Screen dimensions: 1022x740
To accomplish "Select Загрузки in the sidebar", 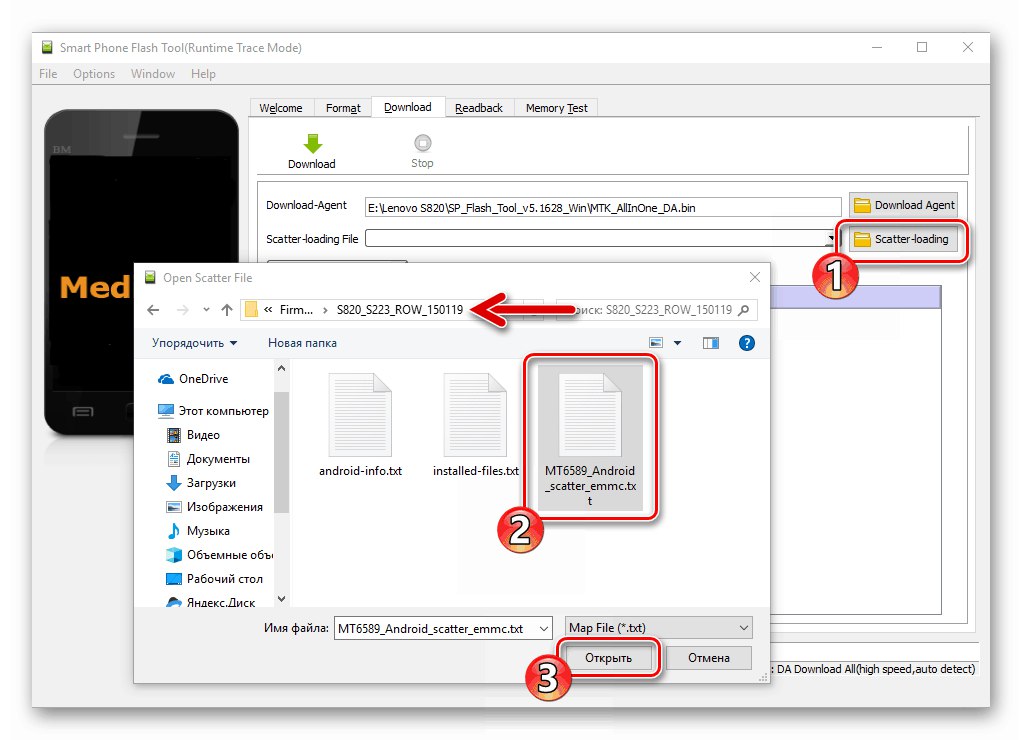I will pyautogui.click(x=211, y=483).
